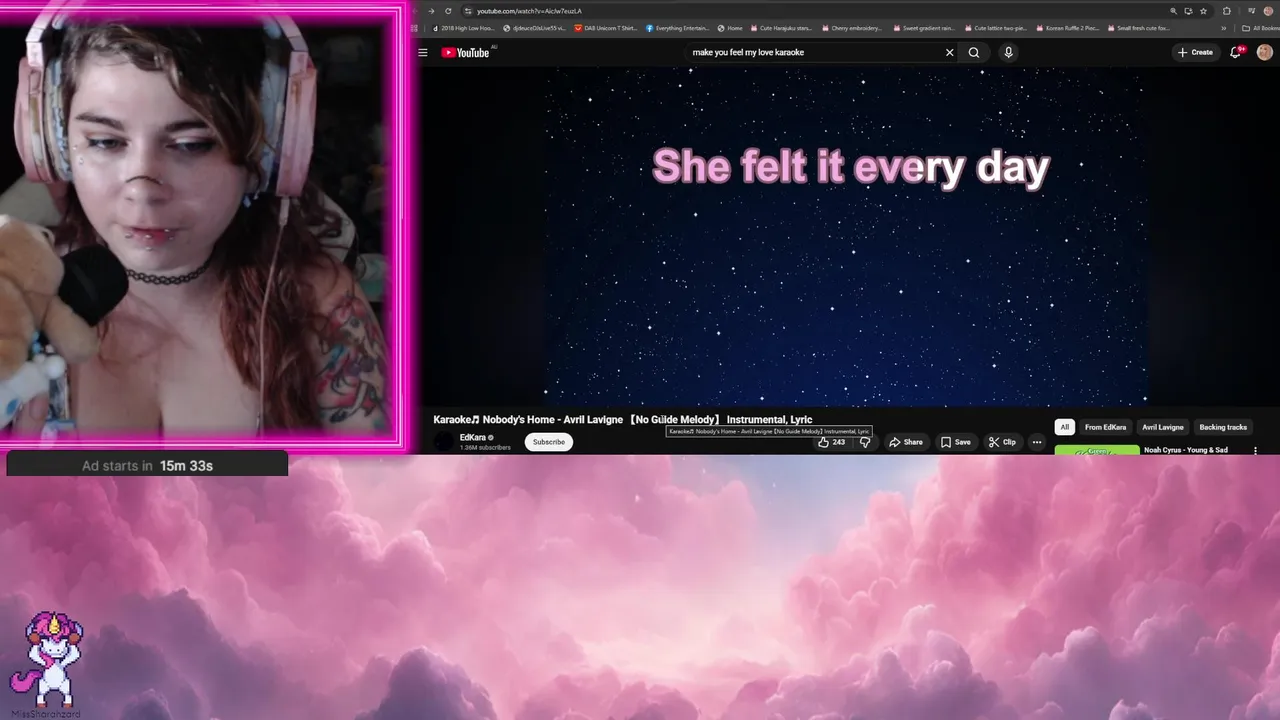Click the Create video button
Image resolution: width=1280 pixels, height=720 pixels.
[x=1195, y=52]
